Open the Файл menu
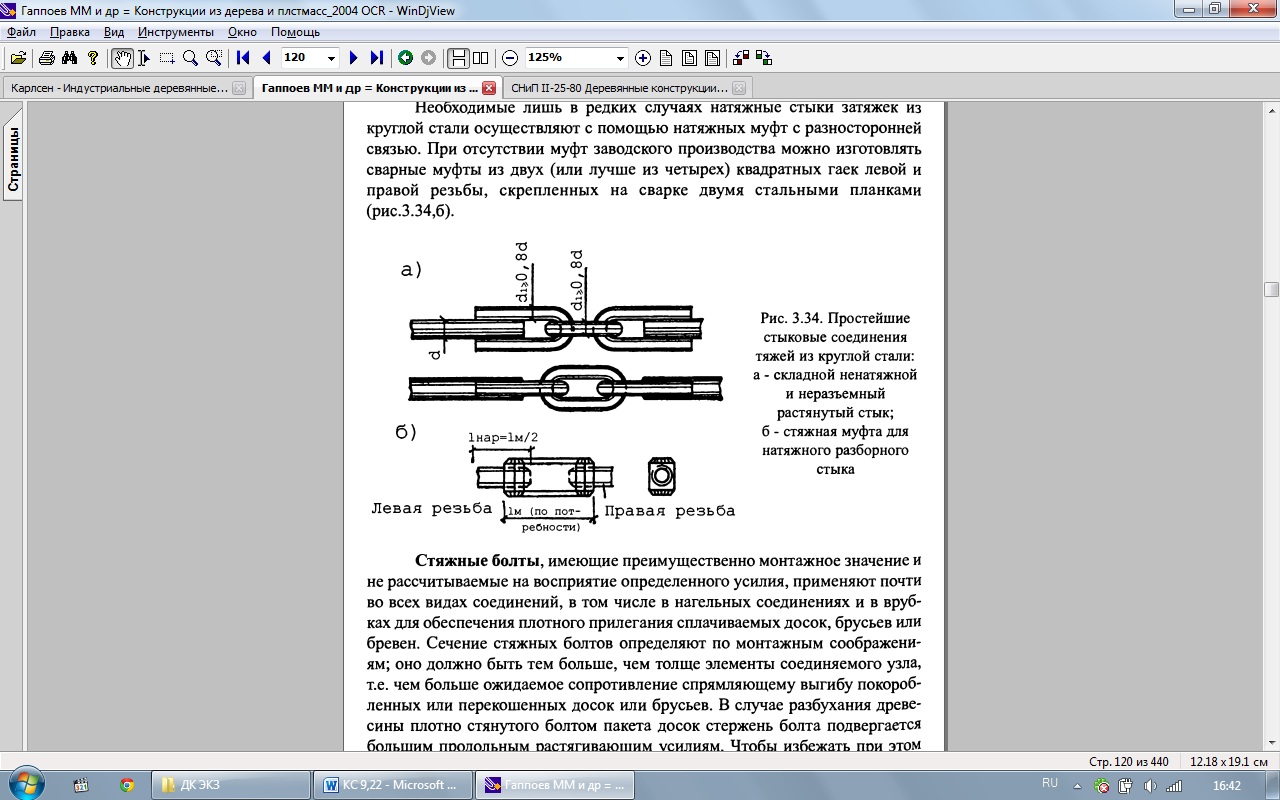The height and width of the screenshot is (800, 1280). [21, 32]
